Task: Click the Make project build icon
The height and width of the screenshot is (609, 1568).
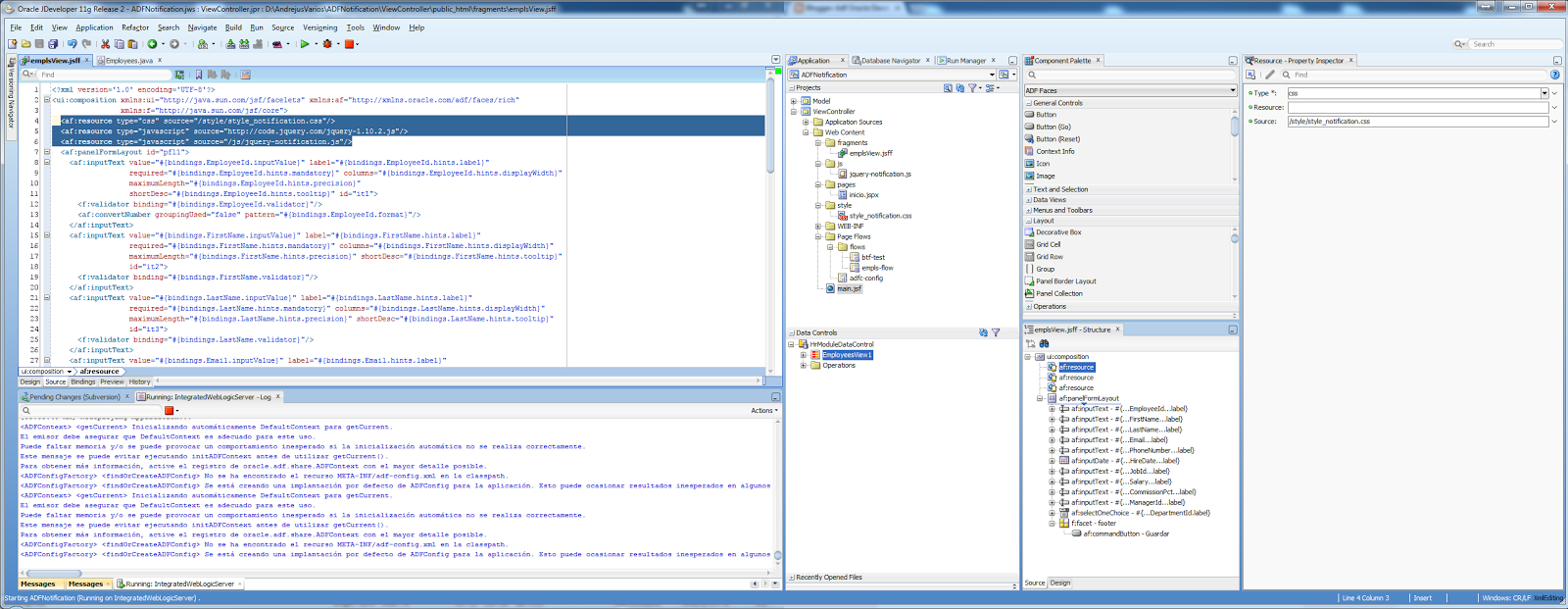Action: coord(230,44)
